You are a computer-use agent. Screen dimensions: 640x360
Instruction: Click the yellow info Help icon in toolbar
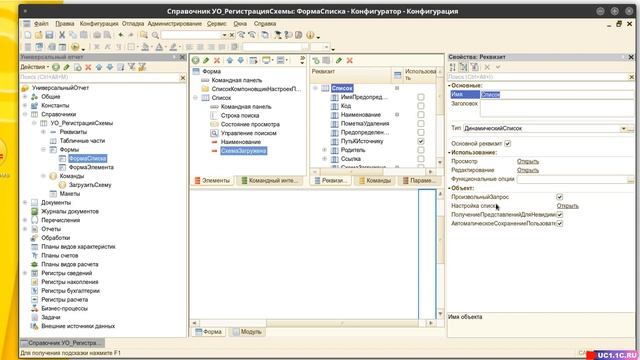point(310,35)
